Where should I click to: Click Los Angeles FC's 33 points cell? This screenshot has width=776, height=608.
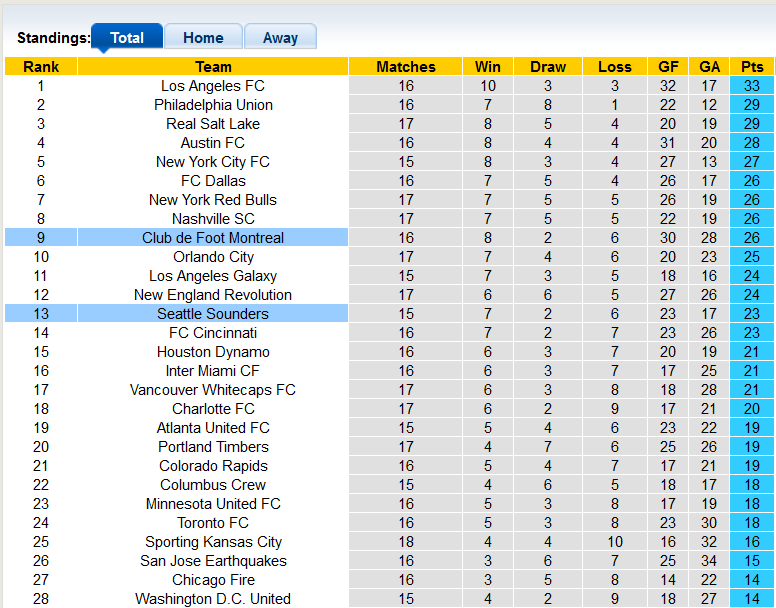[x=752, y=86]
